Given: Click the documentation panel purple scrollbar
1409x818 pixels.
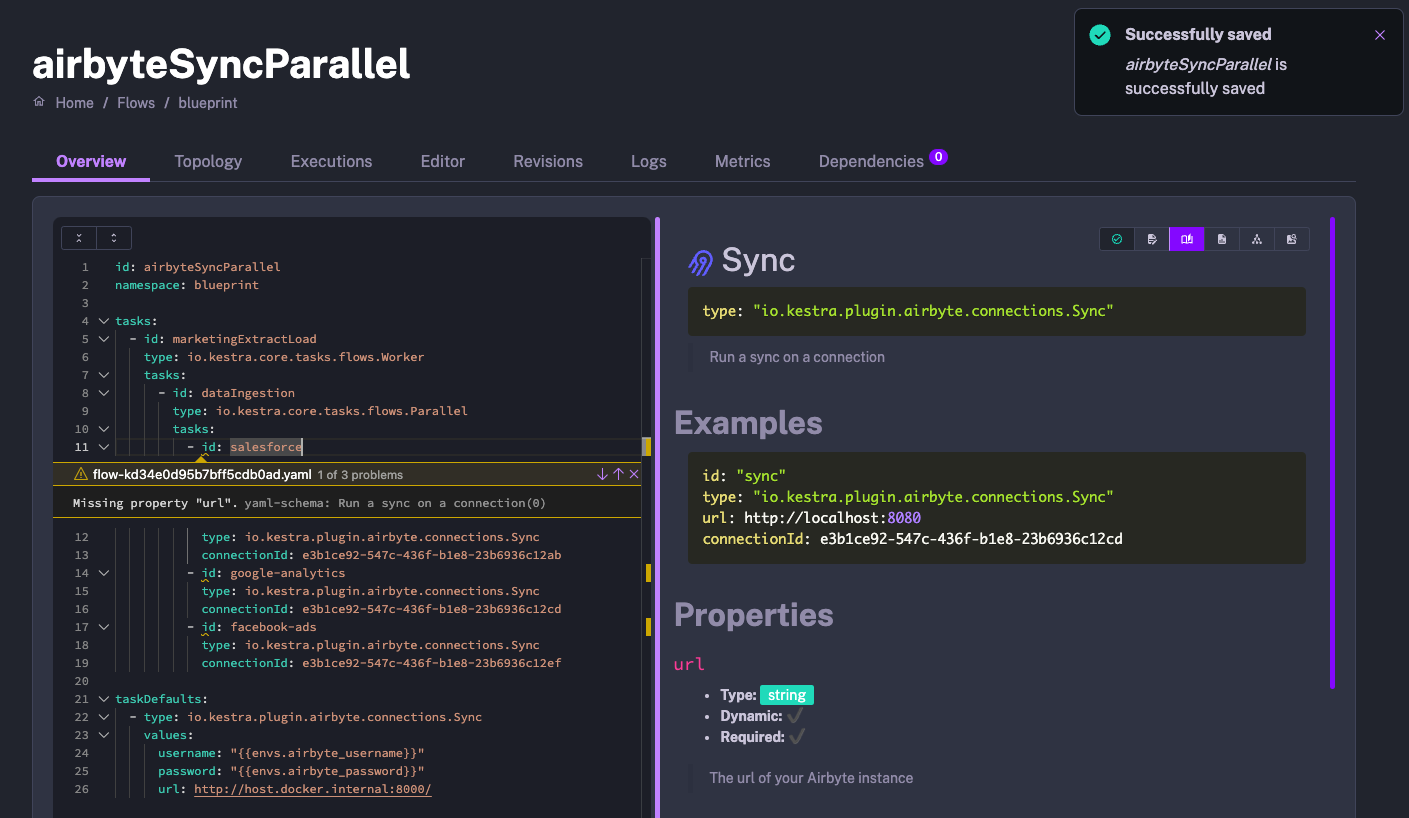Looking at the screenshot, I should coord(1332,450).
